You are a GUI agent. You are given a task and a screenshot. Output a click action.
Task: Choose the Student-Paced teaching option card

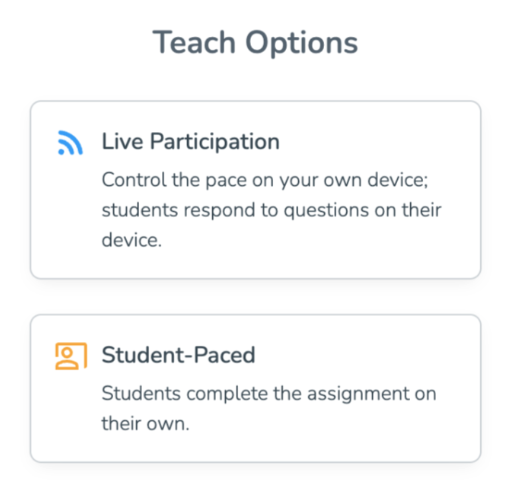[x=255, y=388]
